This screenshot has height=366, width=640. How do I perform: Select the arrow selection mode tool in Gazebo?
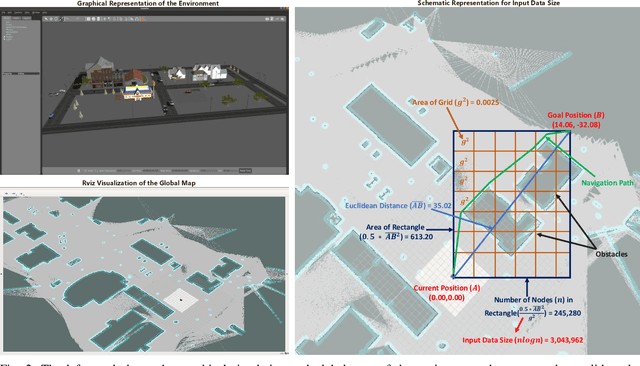tap(46, 19)
